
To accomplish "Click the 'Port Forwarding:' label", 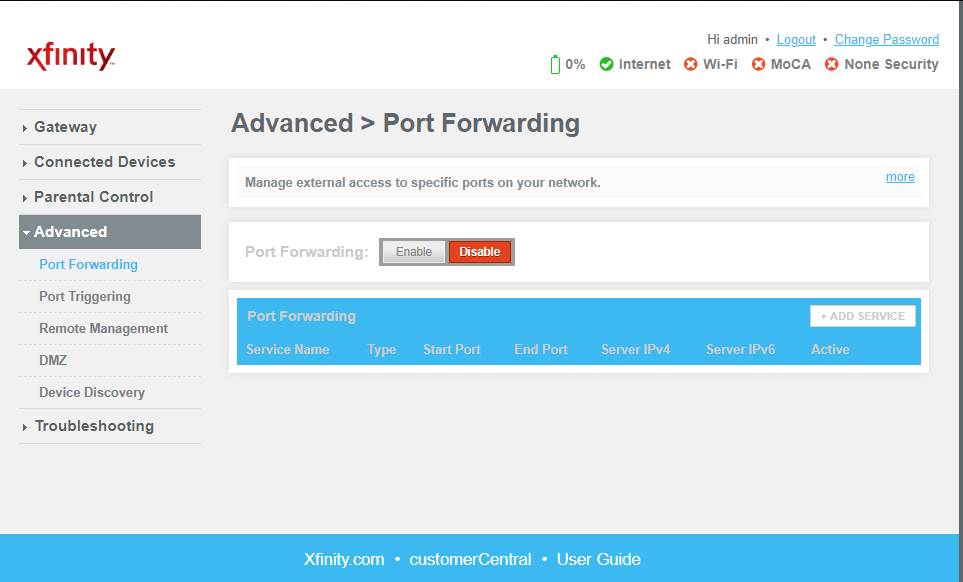I will (x=306, y=252).
